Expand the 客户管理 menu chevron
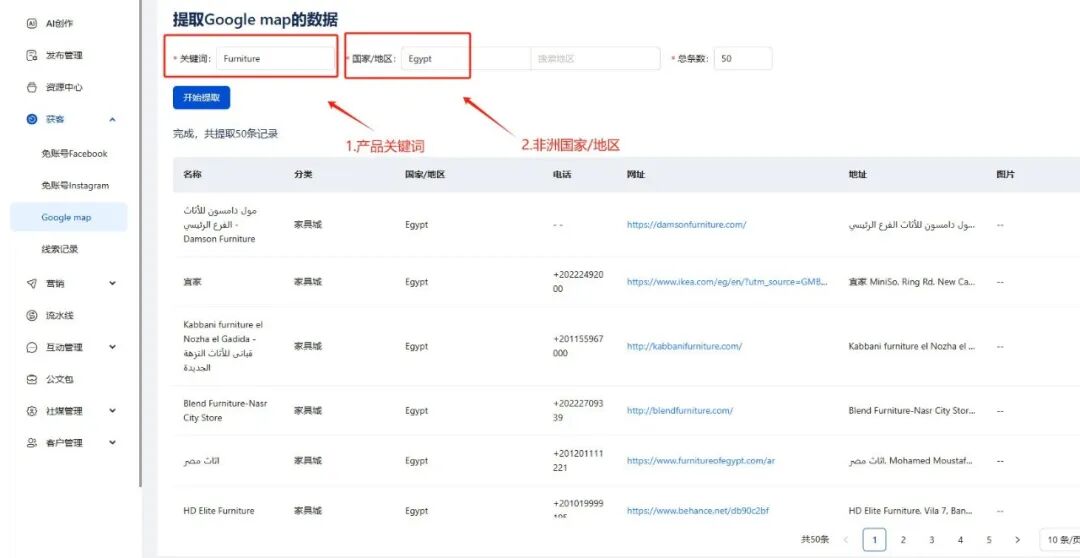Image resolution: width=1080 pixels, height=558 pixels. click(112, 443)
